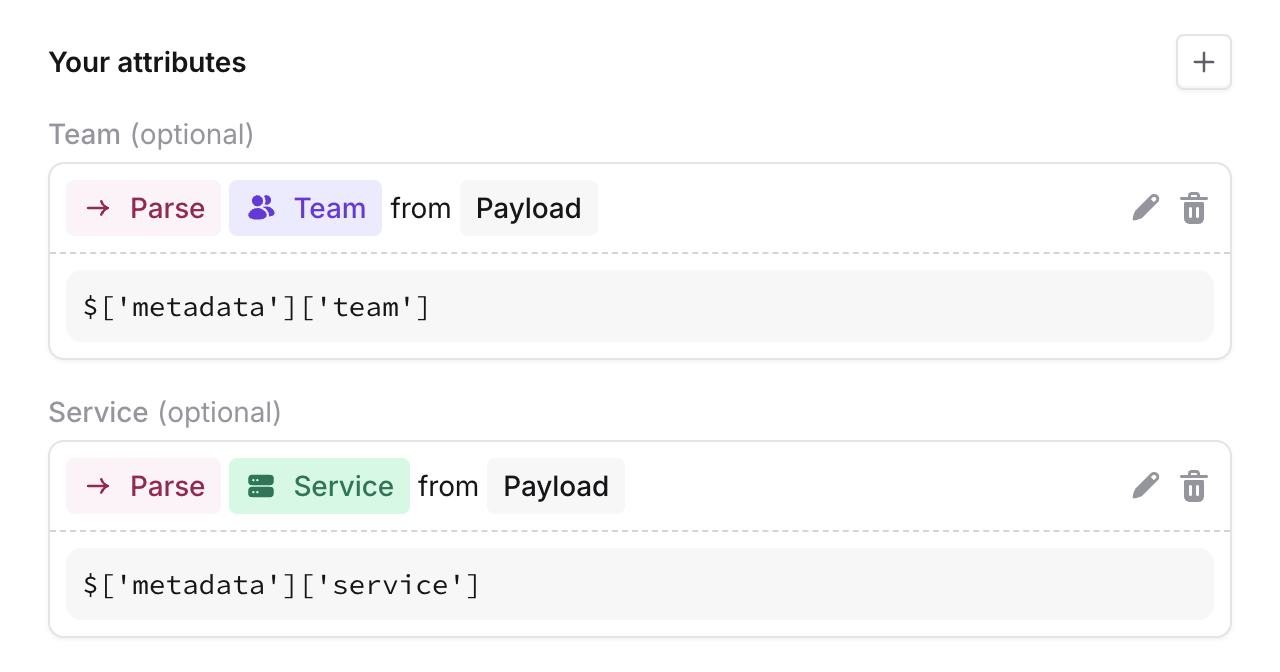The height and width of the screenshot is (672, 1280).
Task: Open the Payload source in the Service row
Action: coord(556,486)
